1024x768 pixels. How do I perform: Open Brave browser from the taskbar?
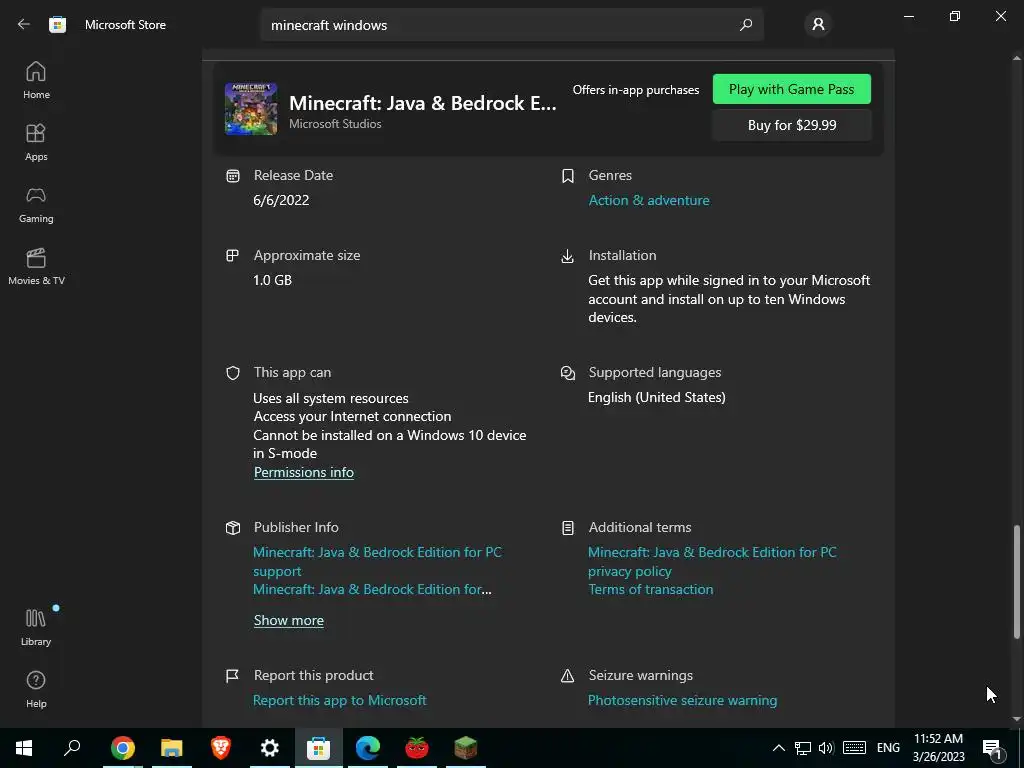pyautogui.click(x=221, y=748)
